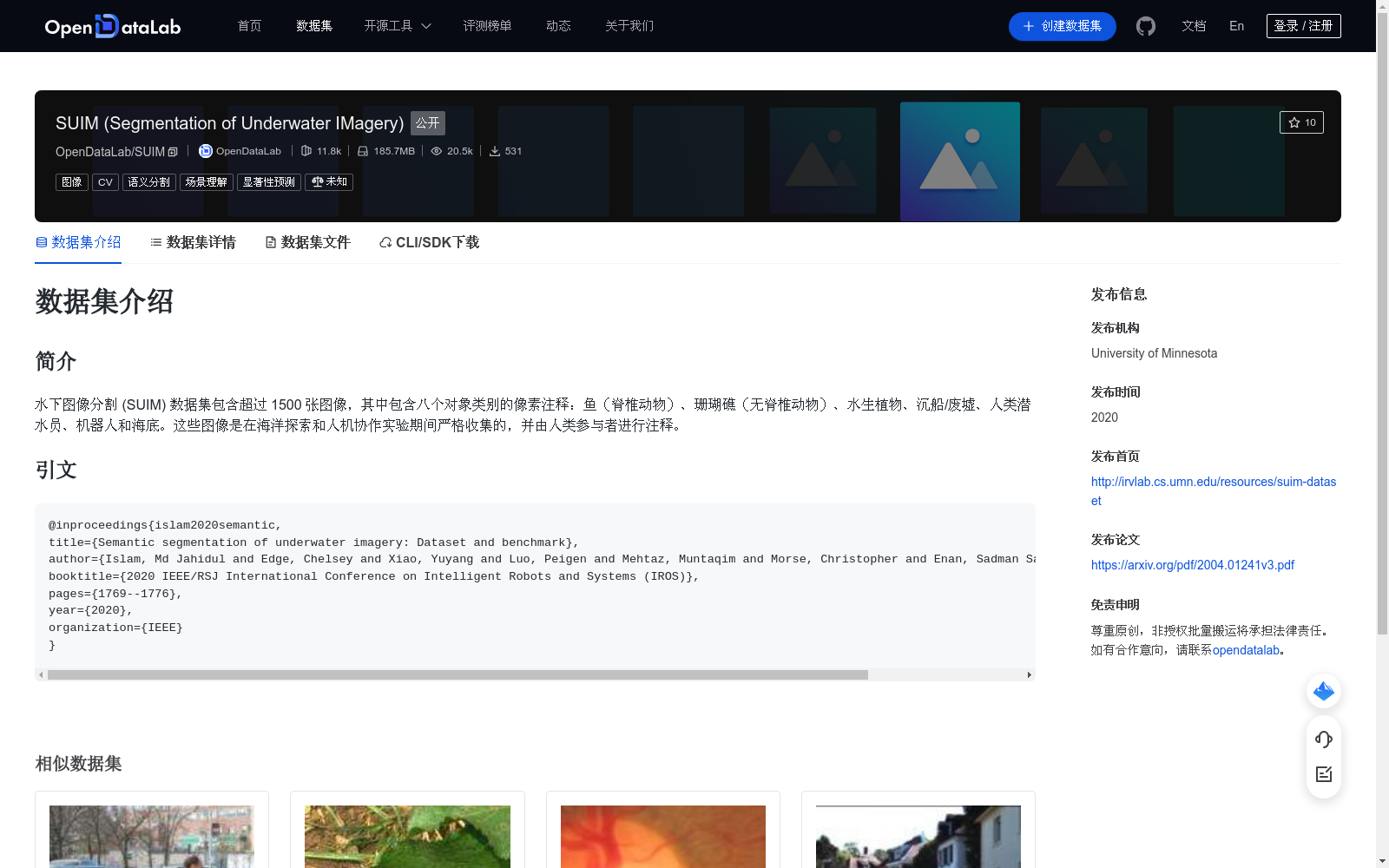This screenshot has width=1389, height=868.
Task: Click the 公开 badge
Action: pos(428,123)
